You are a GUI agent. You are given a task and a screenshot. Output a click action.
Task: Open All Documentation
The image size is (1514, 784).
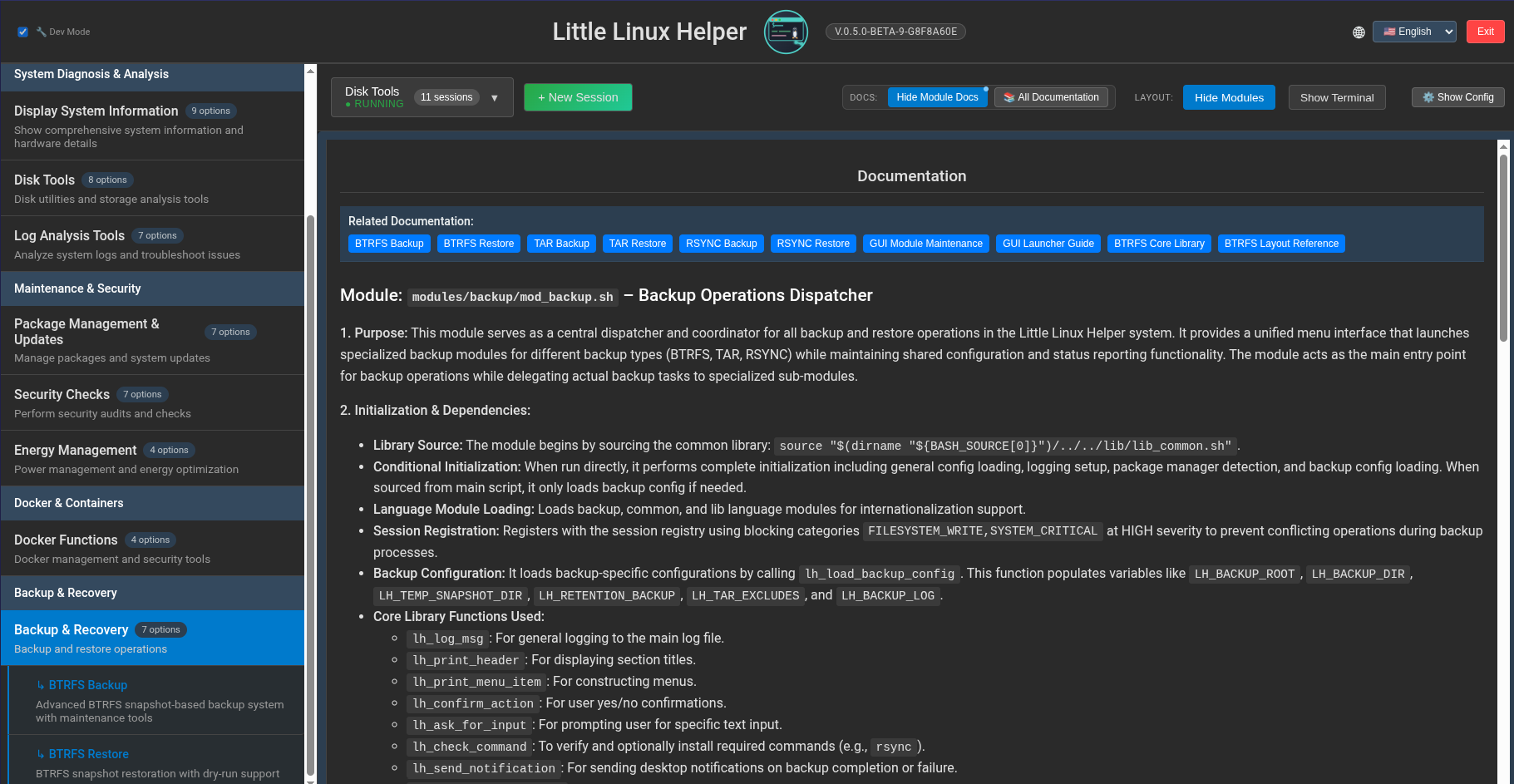(1051, 97)
